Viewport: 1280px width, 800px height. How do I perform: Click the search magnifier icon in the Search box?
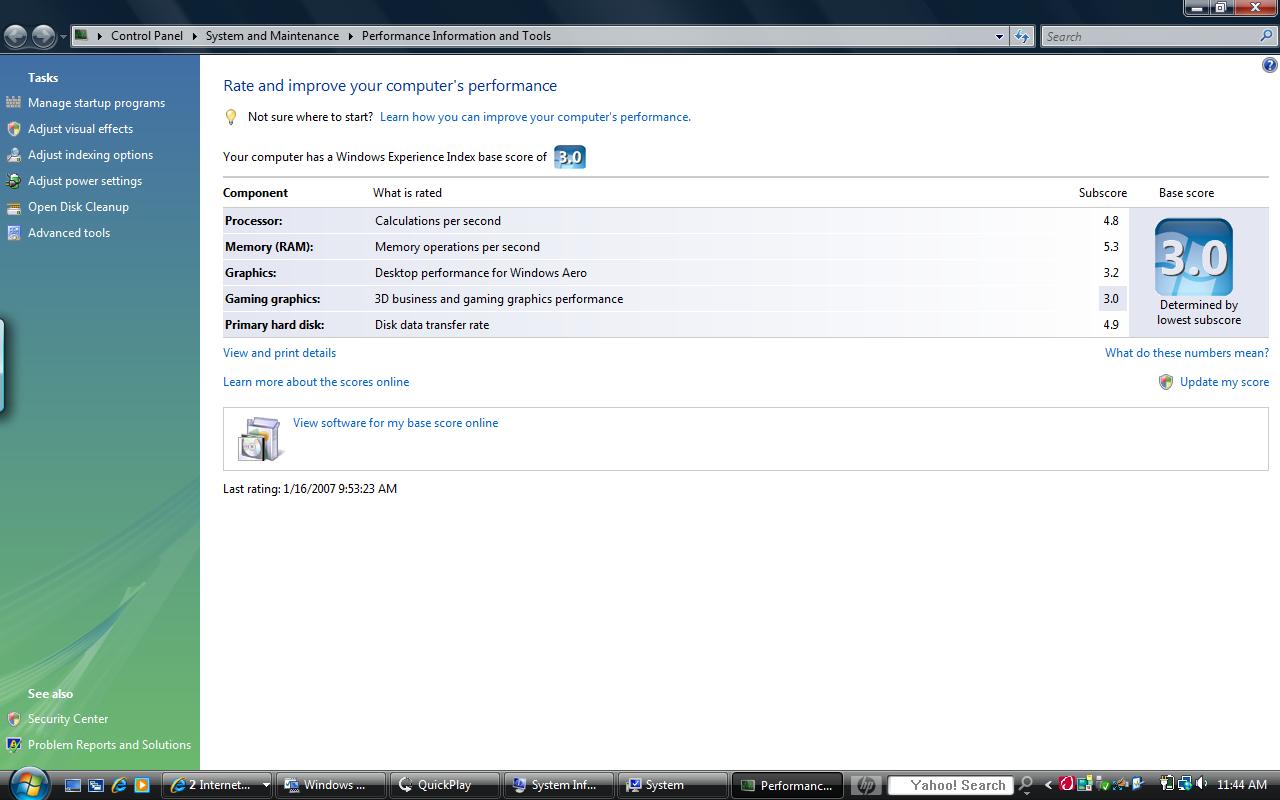(1267, 36)
